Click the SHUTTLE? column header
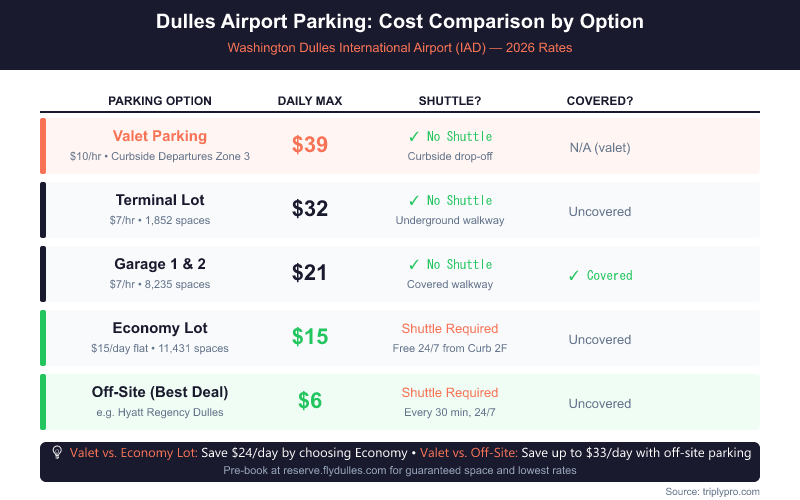 [450, 100]
